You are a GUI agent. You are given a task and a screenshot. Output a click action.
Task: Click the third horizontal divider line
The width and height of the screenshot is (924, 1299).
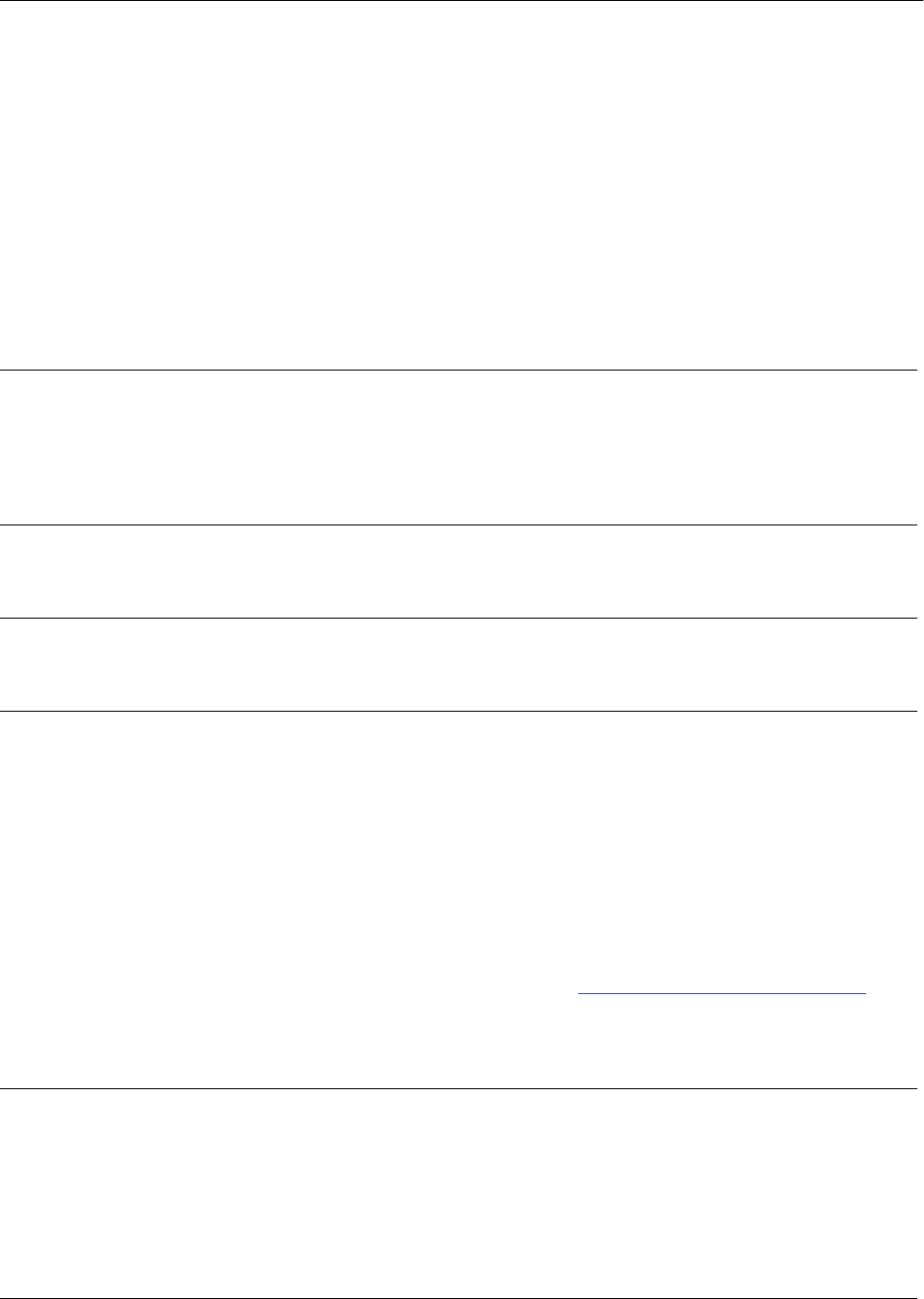(458, 618)
